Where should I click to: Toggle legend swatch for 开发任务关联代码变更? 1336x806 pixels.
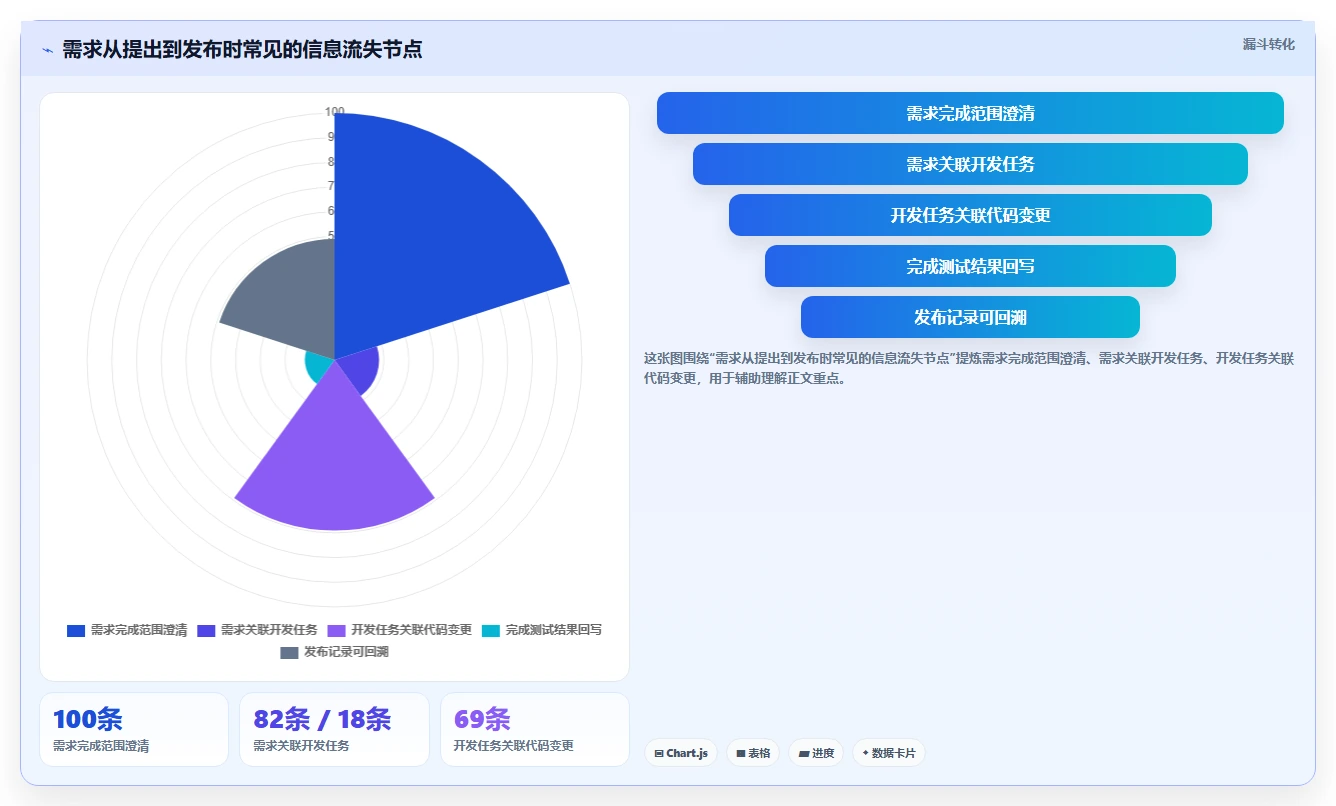pos(337,630)
